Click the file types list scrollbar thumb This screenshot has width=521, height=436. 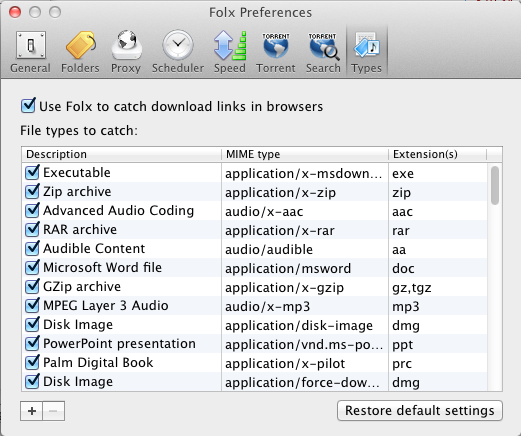(x=495, y=185)
